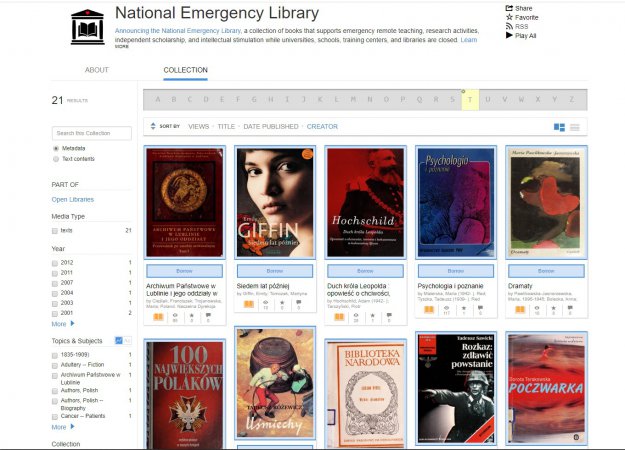625x450 pixels.
Task: Switch to tile grid view icon
Action: click(559, 127)
